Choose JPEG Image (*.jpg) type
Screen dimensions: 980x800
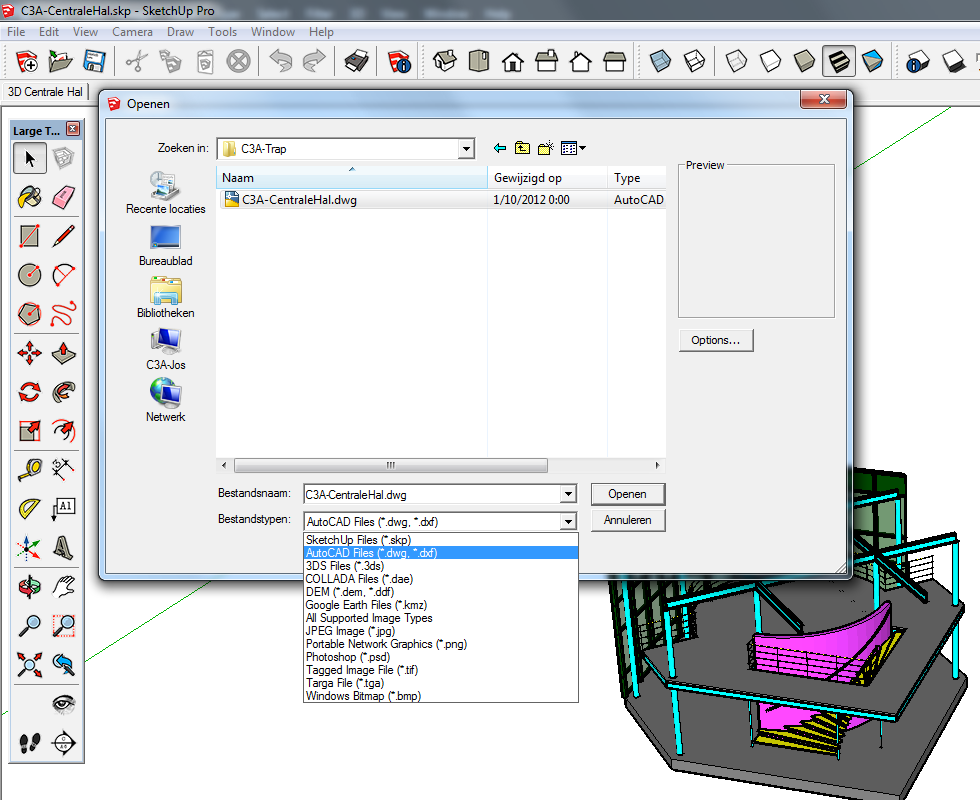pyautogui.click(x=441, y=631)
